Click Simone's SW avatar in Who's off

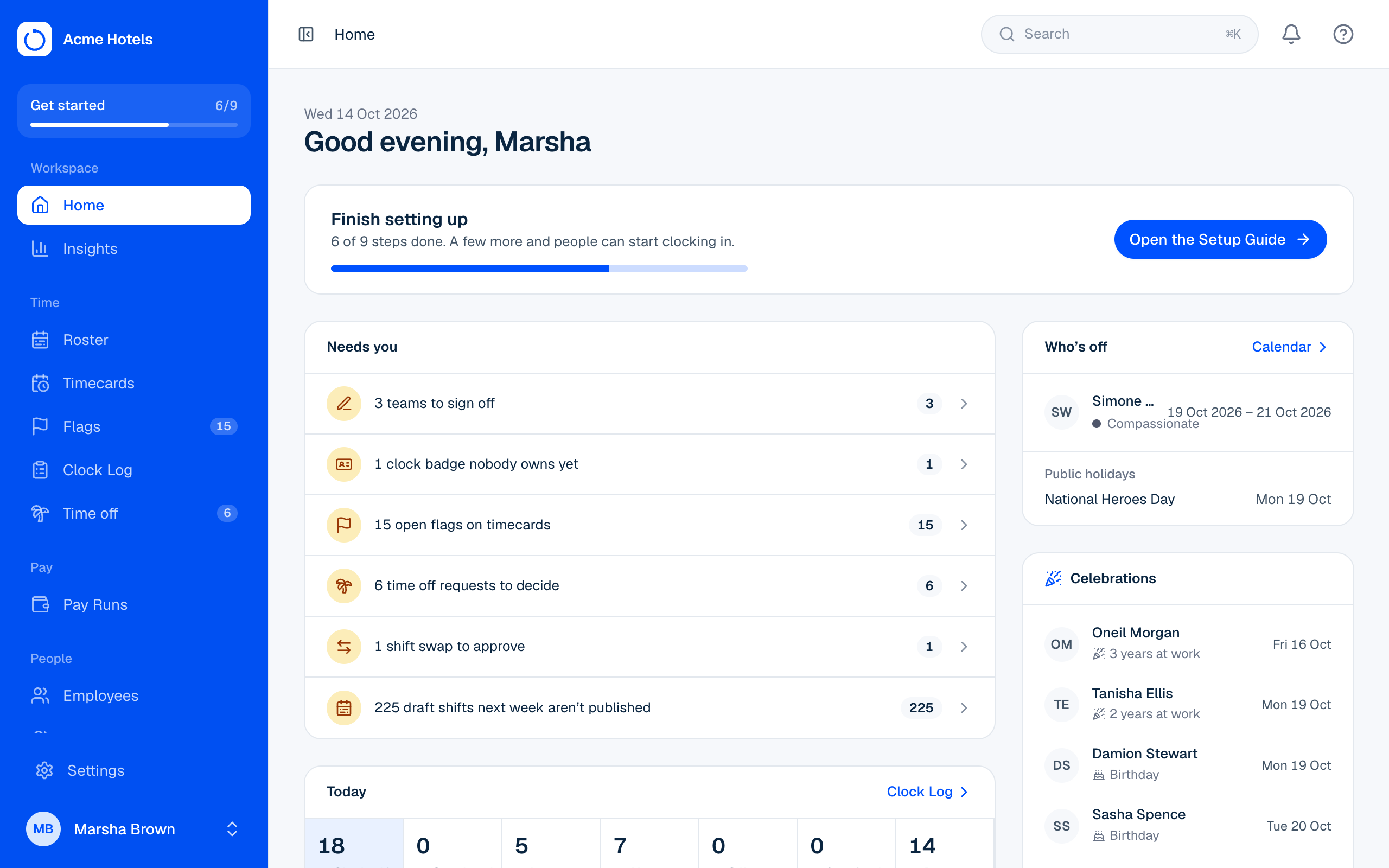[x=1061, y=412]
